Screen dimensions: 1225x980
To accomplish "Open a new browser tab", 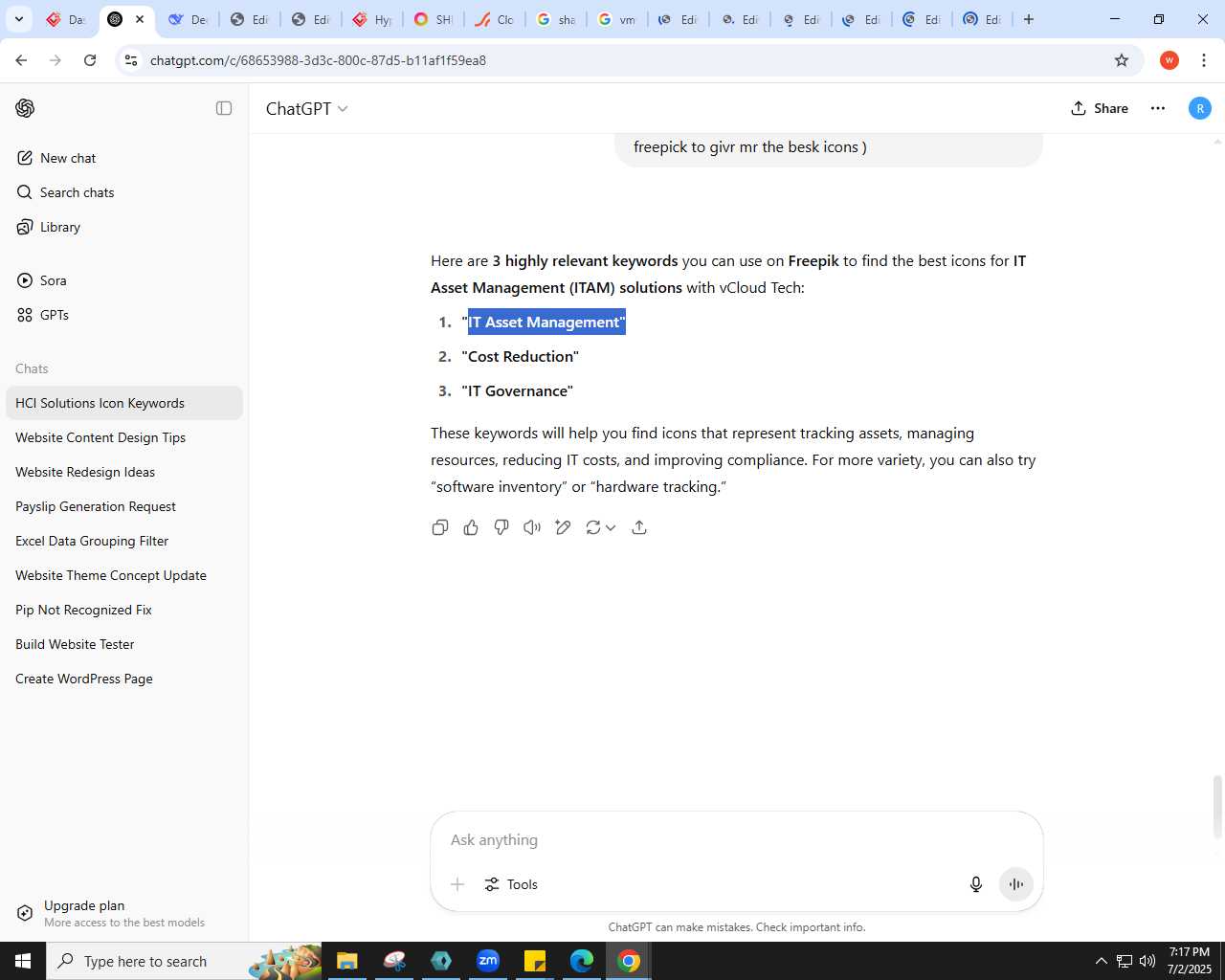I will point(1029,19).
